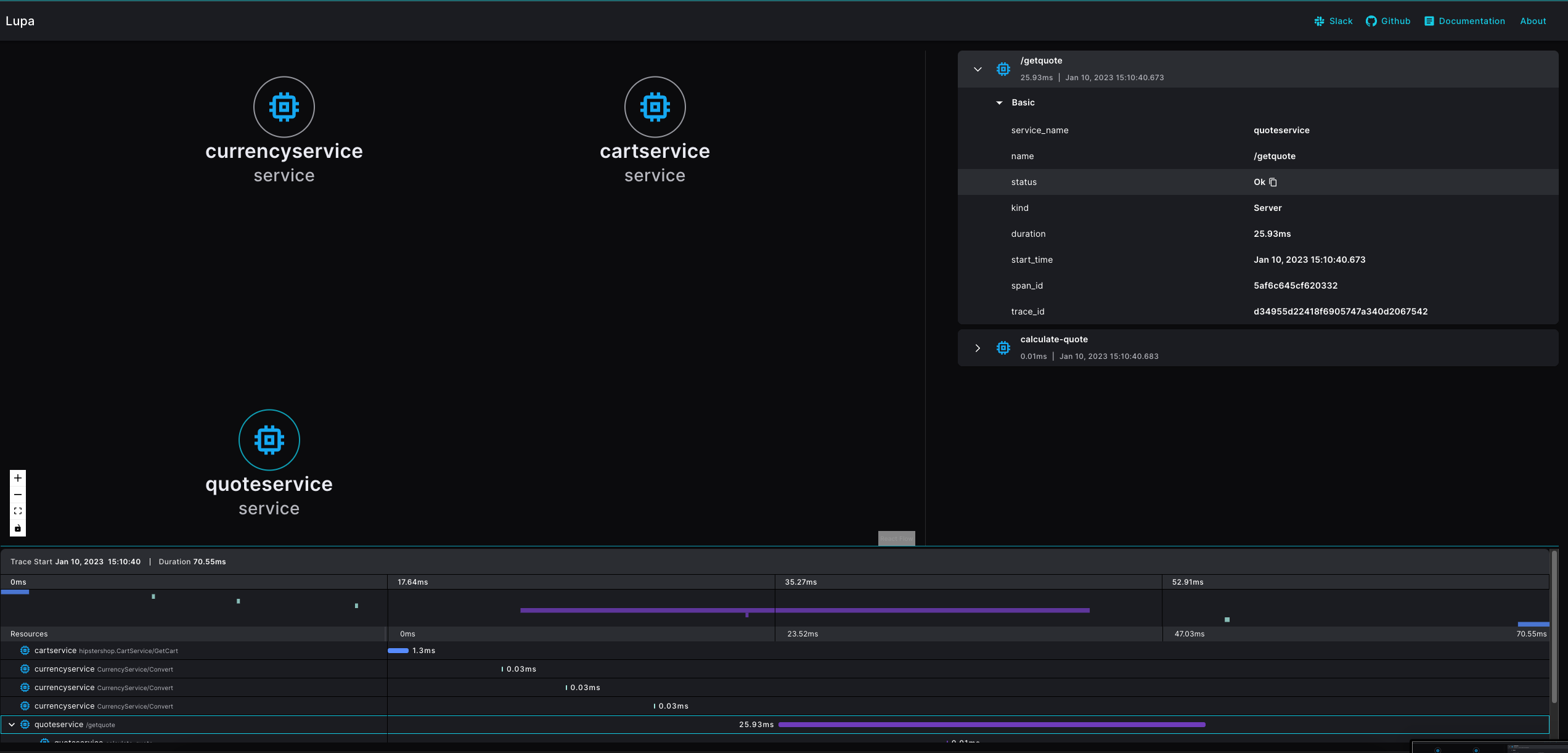
Task: Expand the calculate-quote span details
Action: tap(978, 348)
